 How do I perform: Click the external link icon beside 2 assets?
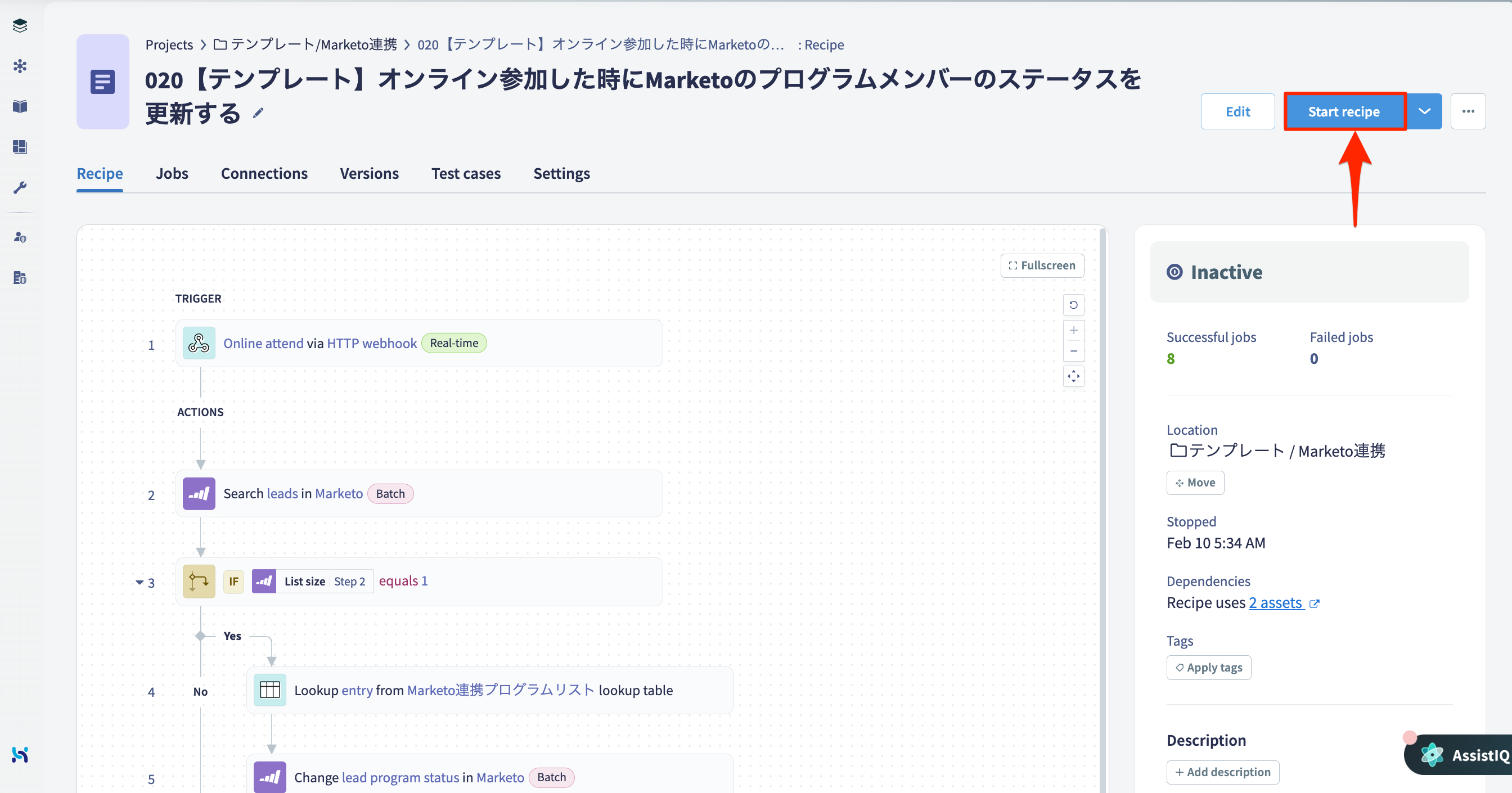pyautogui.click(x=1315, y=604)
